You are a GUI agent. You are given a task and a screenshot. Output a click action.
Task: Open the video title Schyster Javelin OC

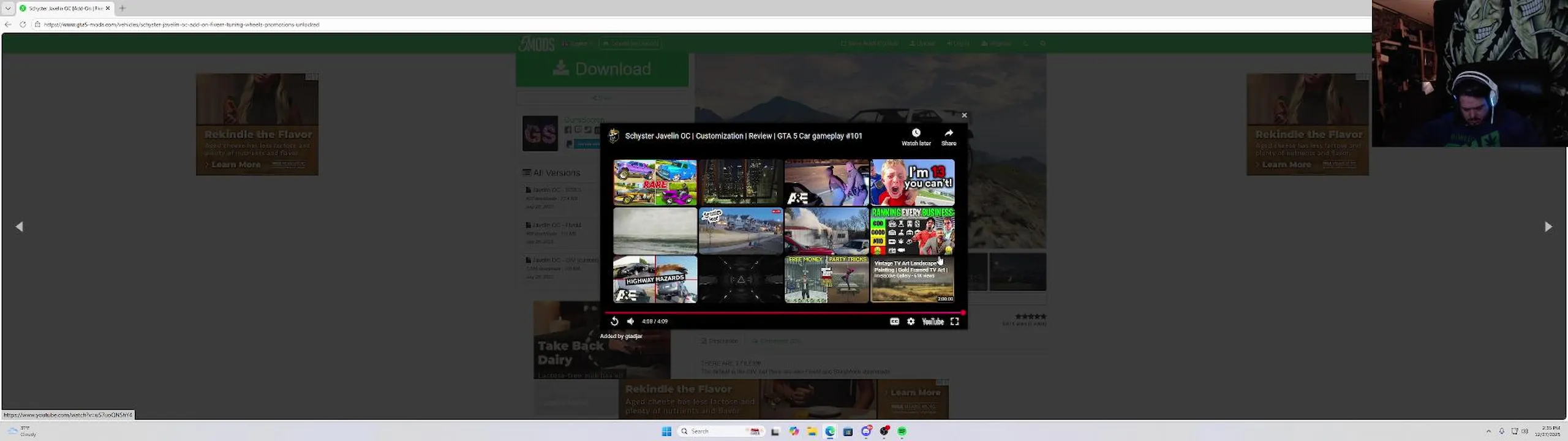744,136
